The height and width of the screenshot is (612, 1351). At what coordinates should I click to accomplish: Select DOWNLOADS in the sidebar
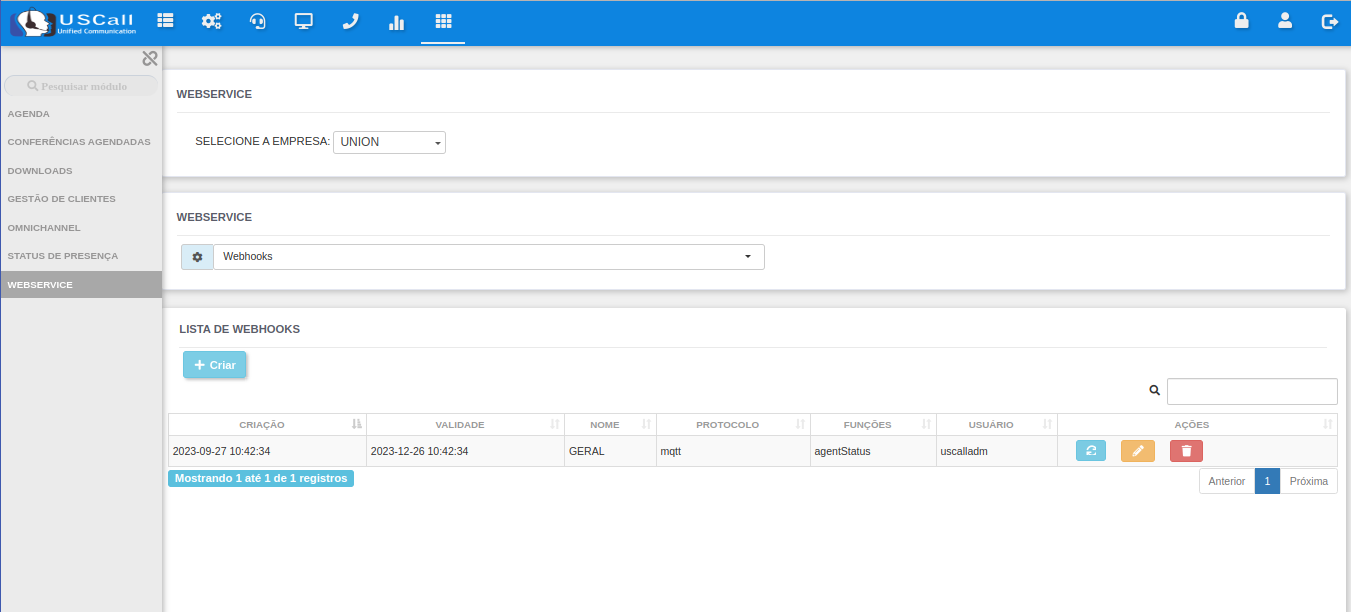tap(81, 171)
